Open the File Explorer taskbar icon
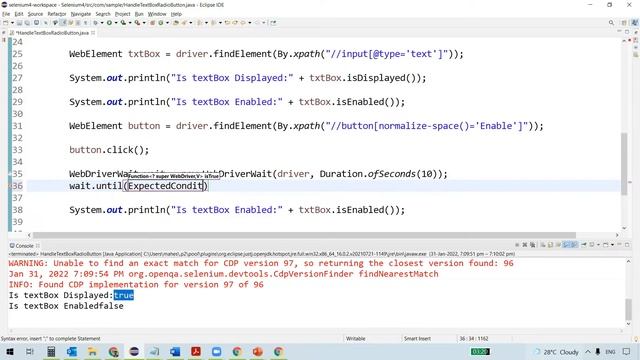 [92, 351]
